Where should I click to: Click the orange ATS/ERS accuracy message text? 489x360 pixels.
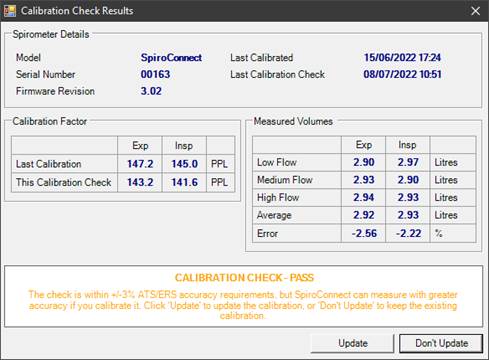(x=243, y=305)
